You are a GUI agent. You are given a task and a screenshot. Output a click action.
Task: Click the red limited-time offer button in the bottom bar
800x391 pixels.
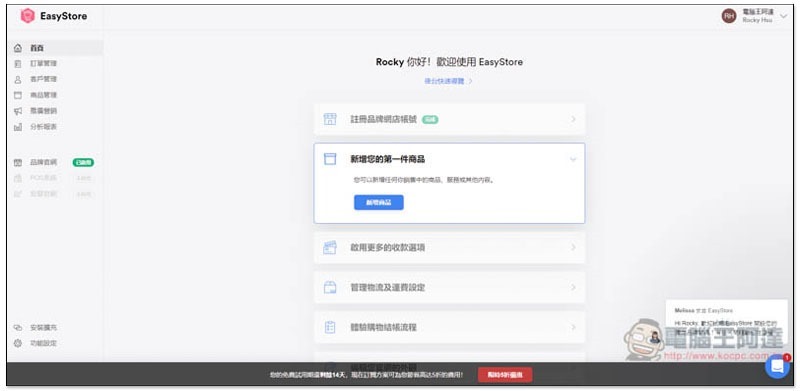(x=505, y=375)
